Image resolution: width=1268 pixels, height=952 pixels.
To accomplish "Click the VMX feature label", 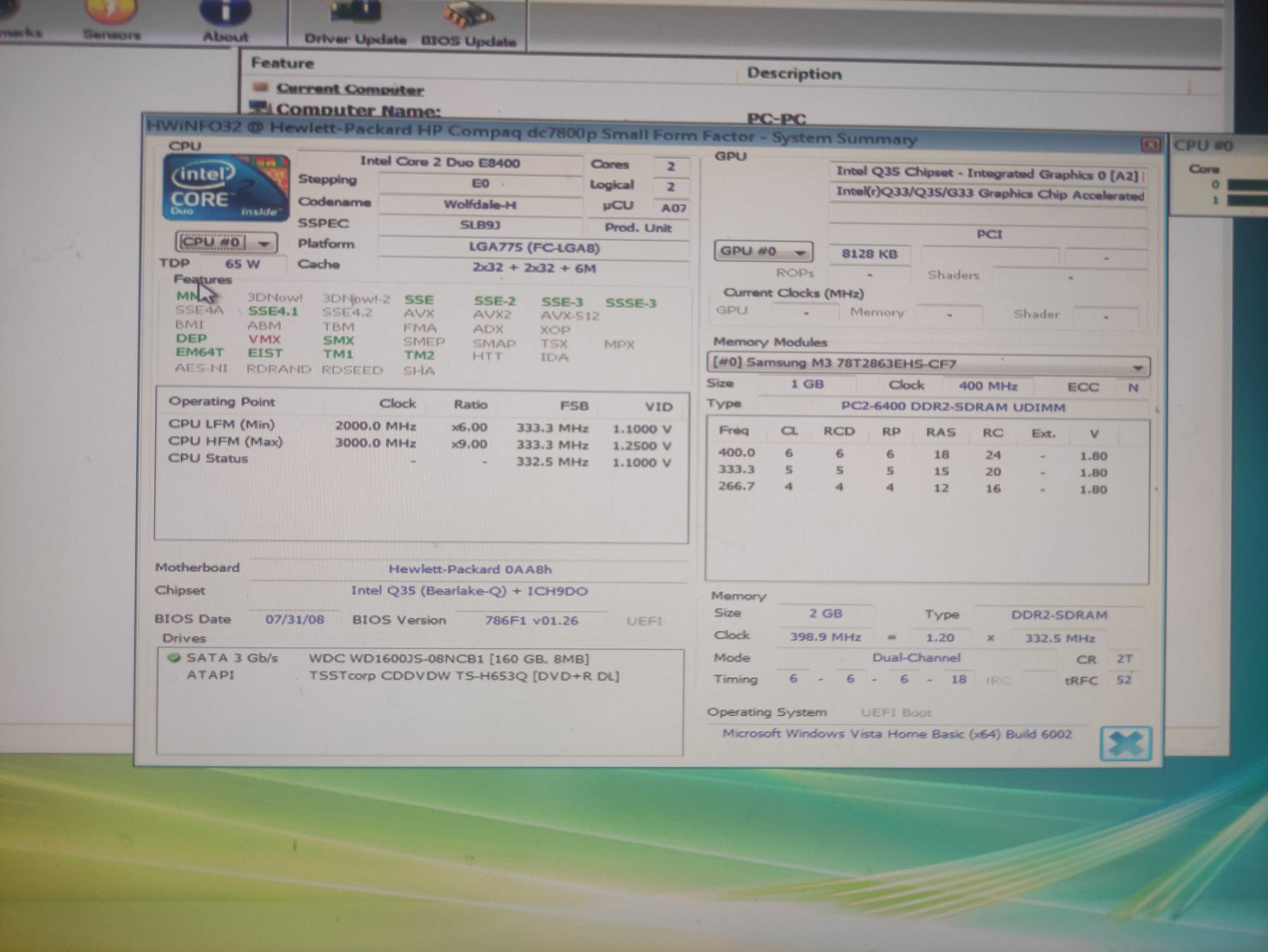I will (x=264, y=339).
